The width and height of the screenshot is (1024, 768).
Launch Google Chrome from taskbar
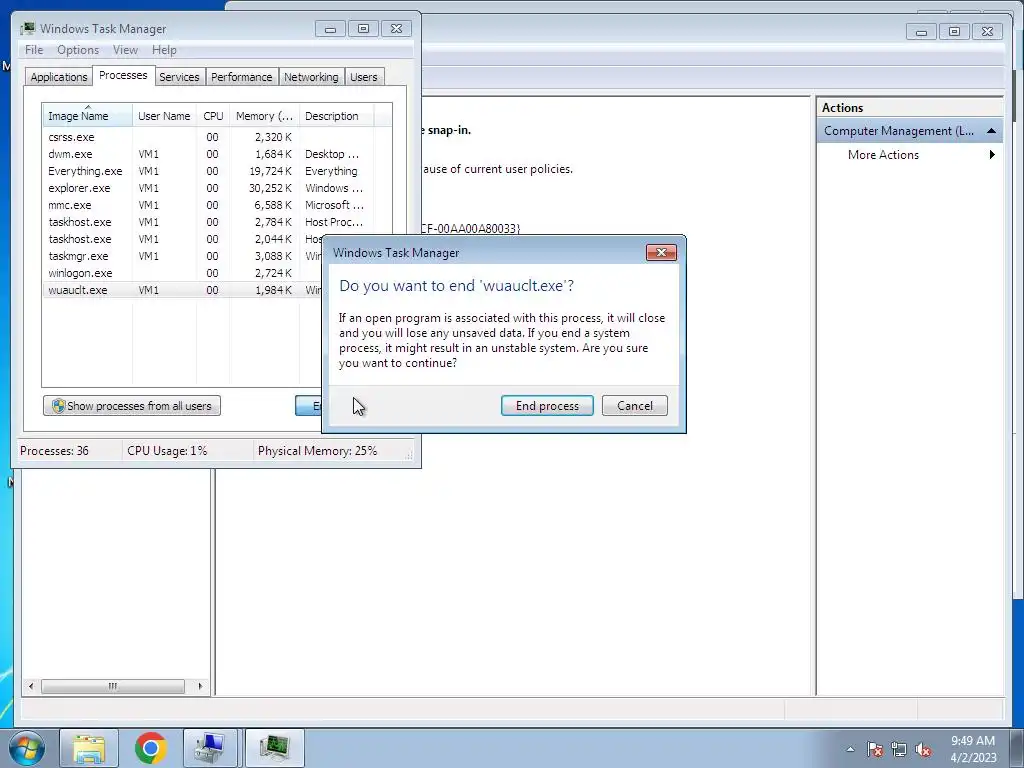pyautogui.click(x=150, y=748)
